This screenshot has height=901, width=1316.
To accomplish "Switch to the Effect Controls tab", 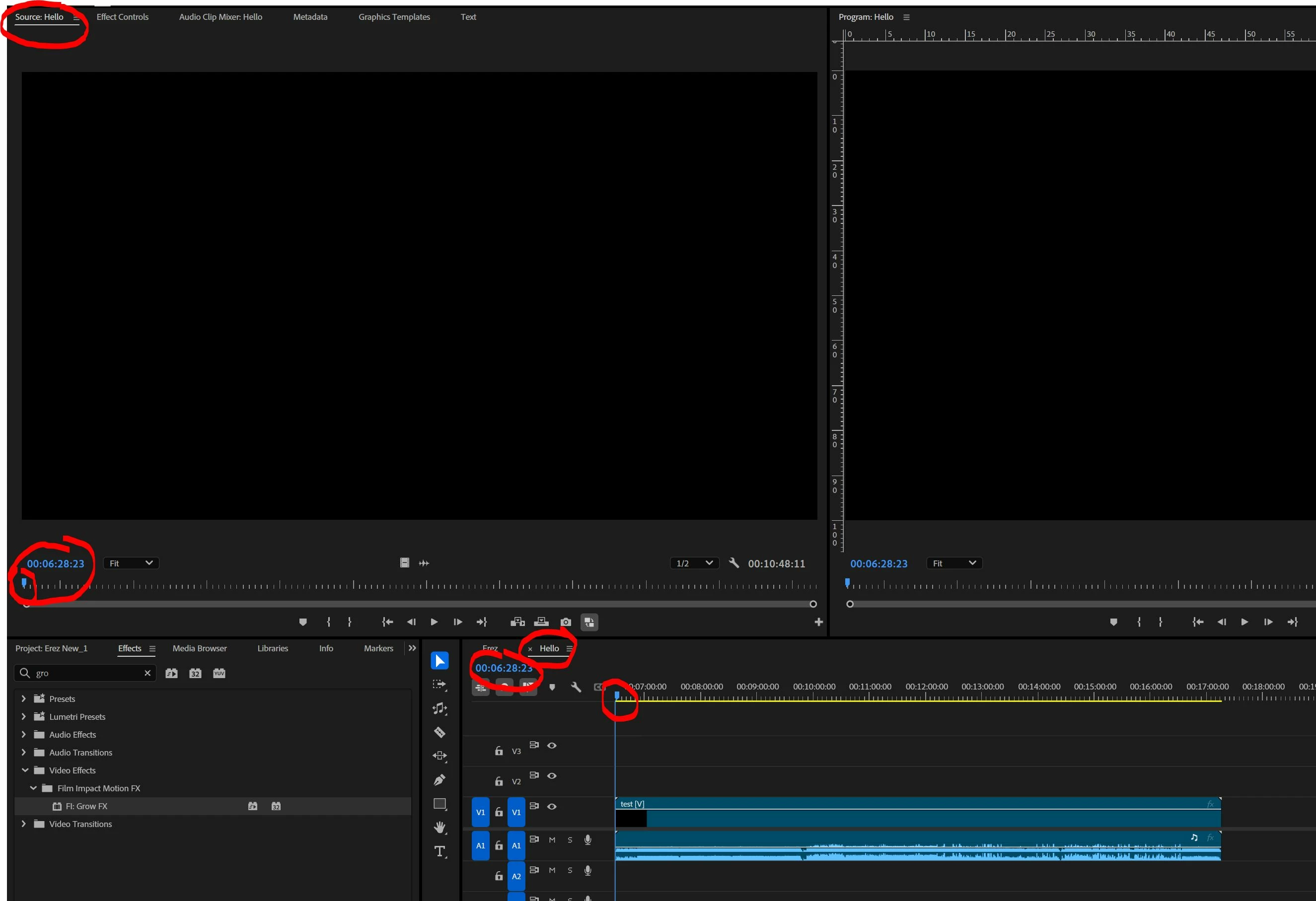I will pyautogui.click(x=122, y=17).
